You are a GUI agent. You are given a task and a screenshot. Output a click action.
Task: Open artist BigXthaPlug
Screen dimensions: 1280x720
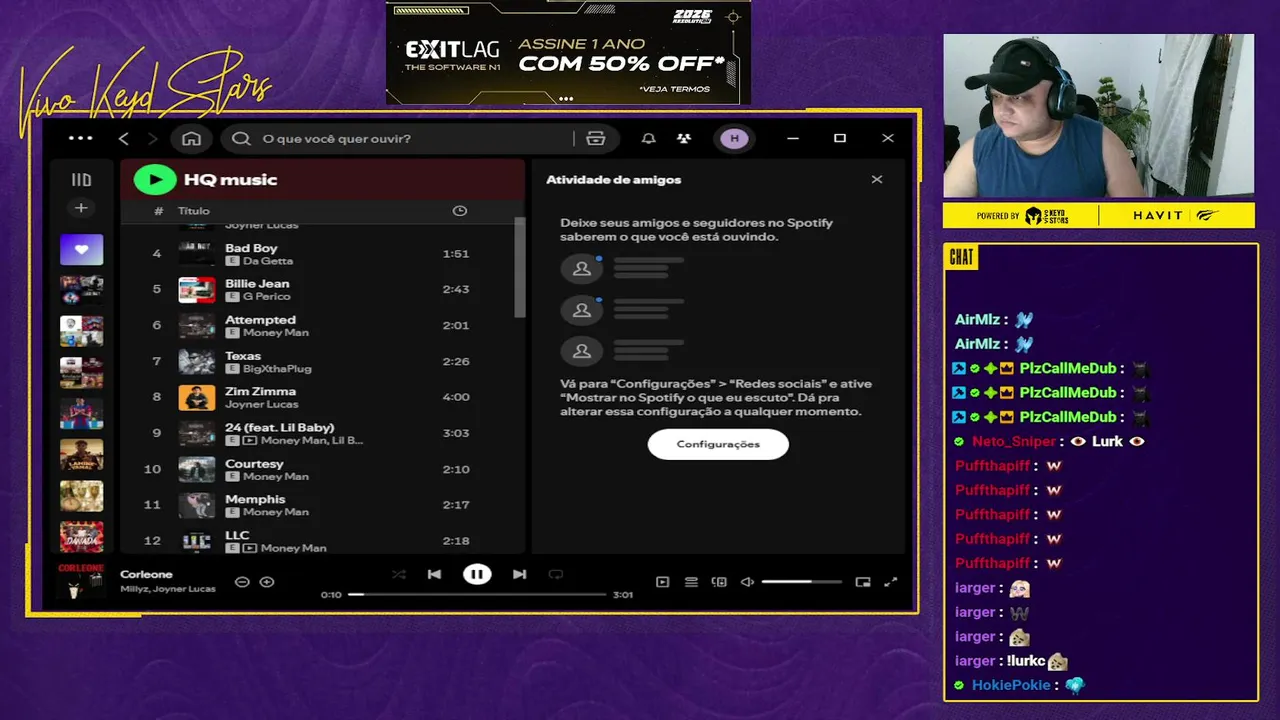click(x=277, y=369)
